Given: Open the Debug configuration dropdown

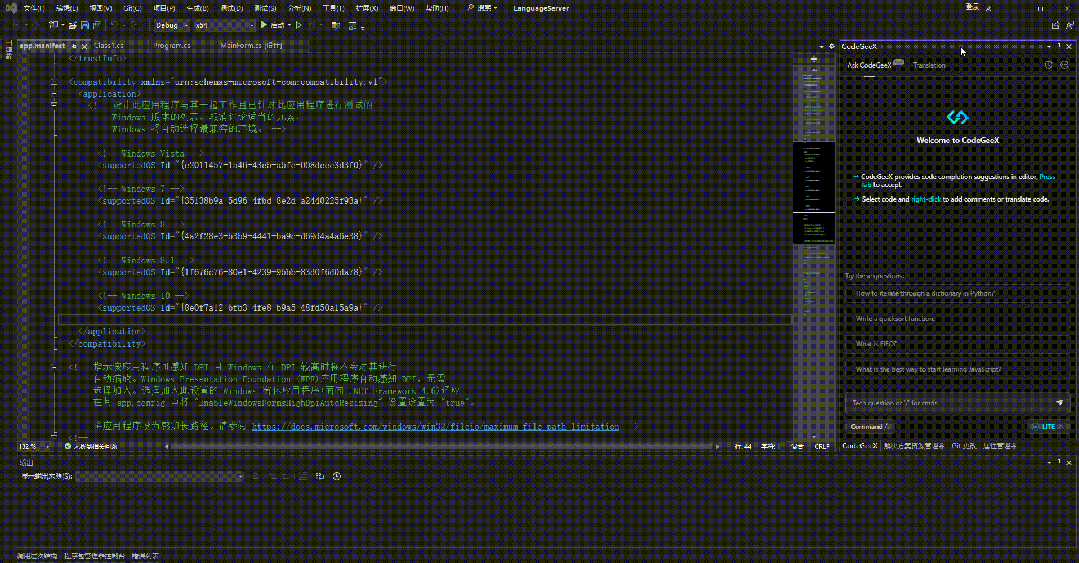Looking at the screenshot, I should (x=171, y=25).
